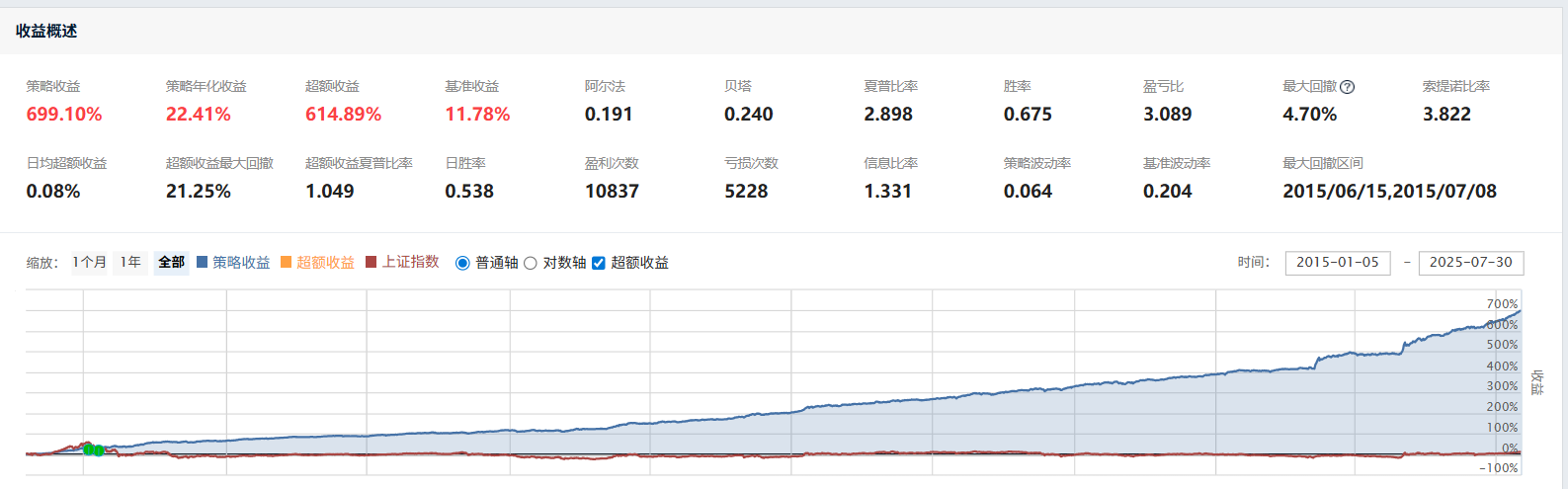Screen dimensions: 1568x489
Task: Toggle the 策略收益 legend label
Action: 241,263
